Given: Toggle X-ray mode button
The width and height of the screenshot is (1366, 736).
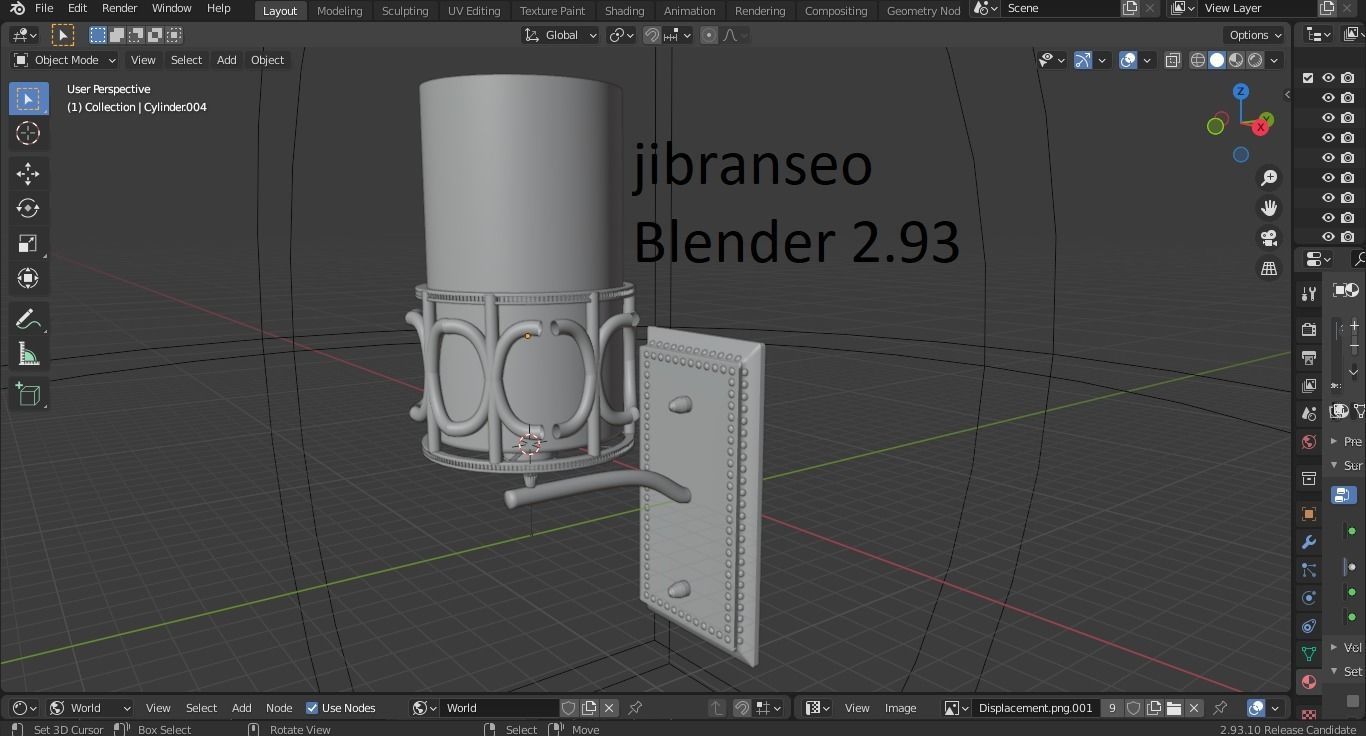Looking at the screenshot, I should tap(1173, 60).
